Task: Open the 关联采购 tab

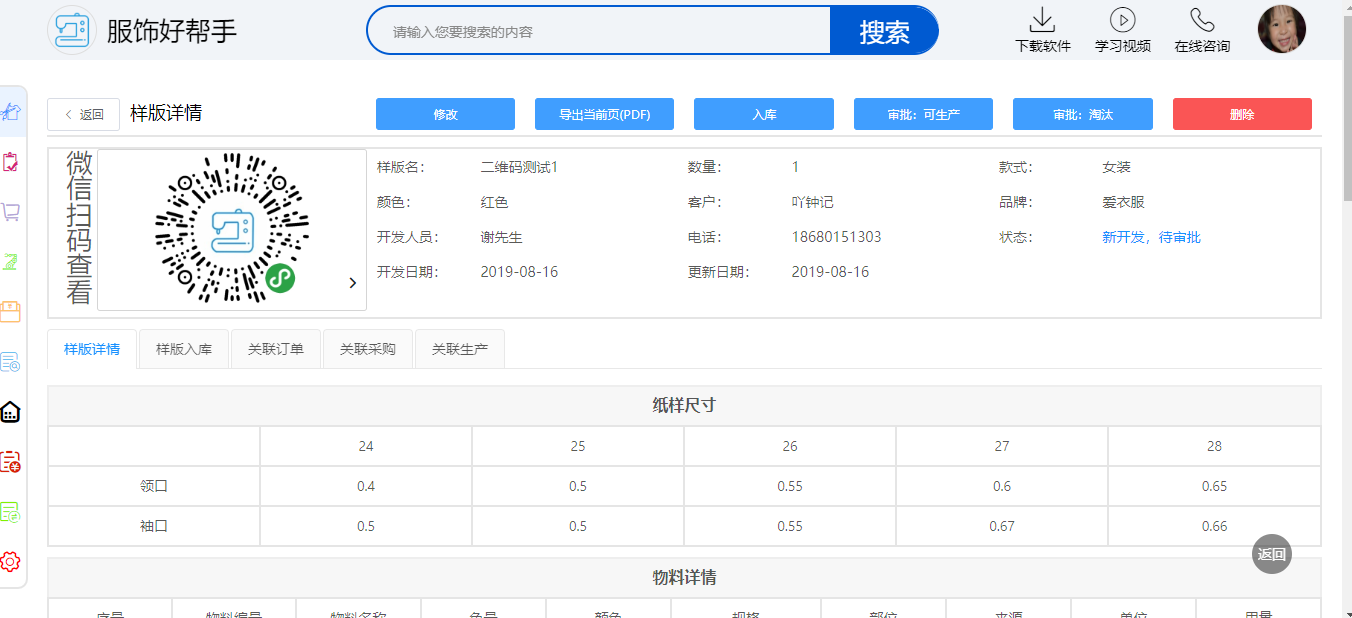Action: (368, 349)
